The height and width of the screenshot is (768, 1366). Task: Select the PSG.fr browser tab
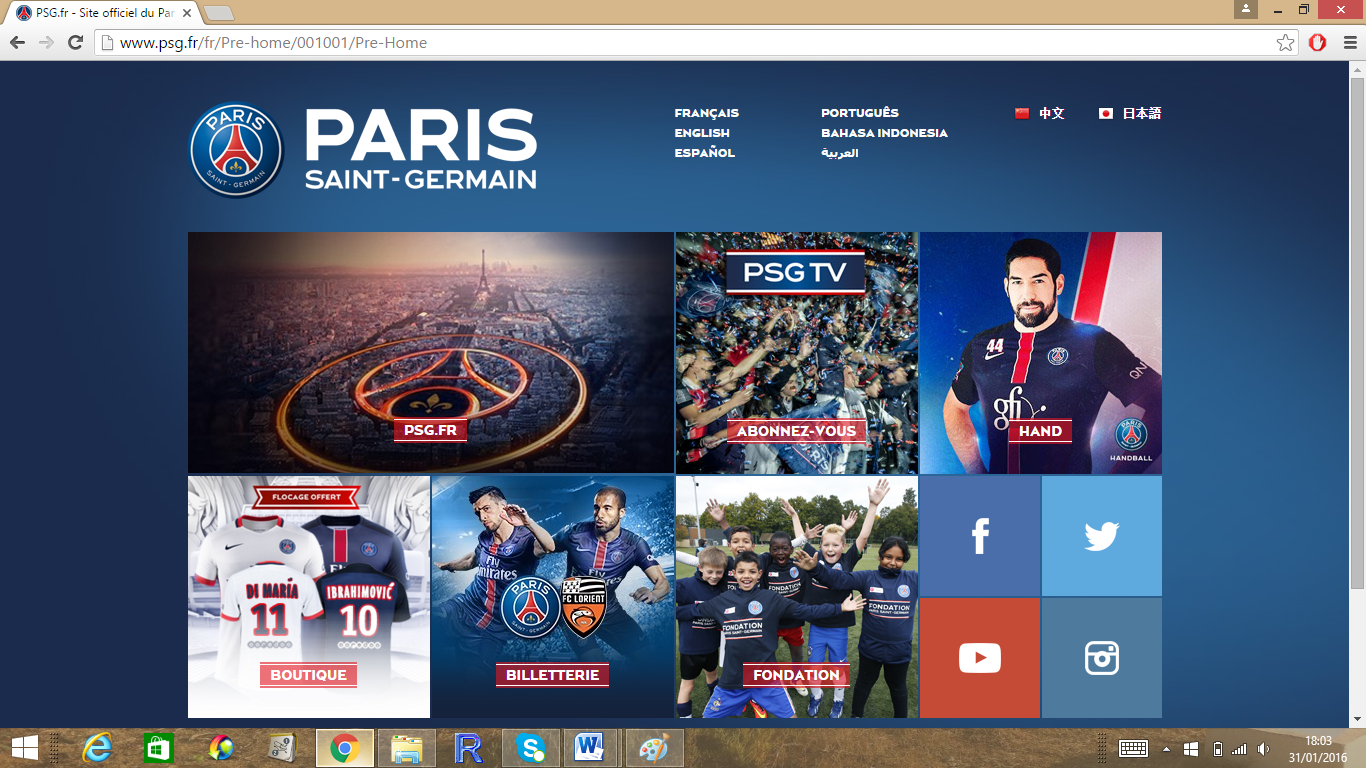tap(105, 13)
